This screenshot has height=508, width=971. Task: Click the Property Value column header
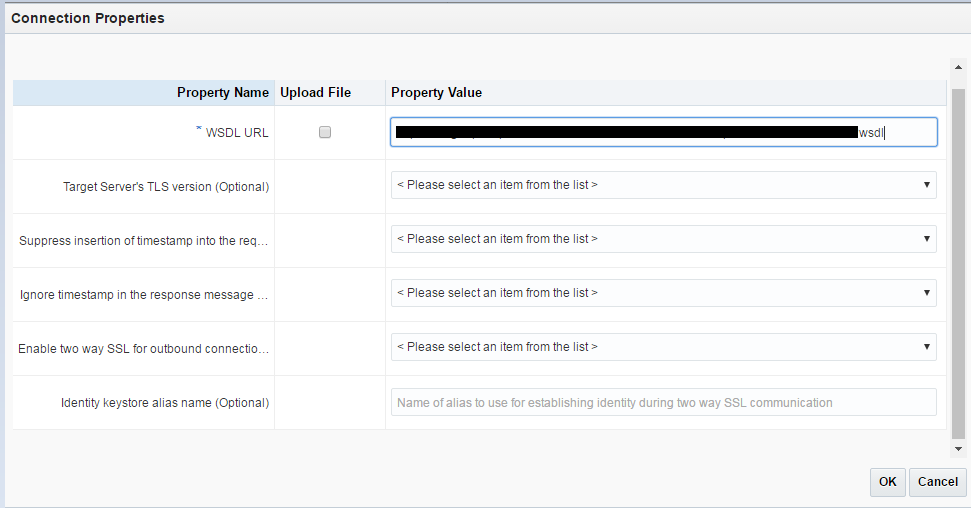(x=437, y=92)
